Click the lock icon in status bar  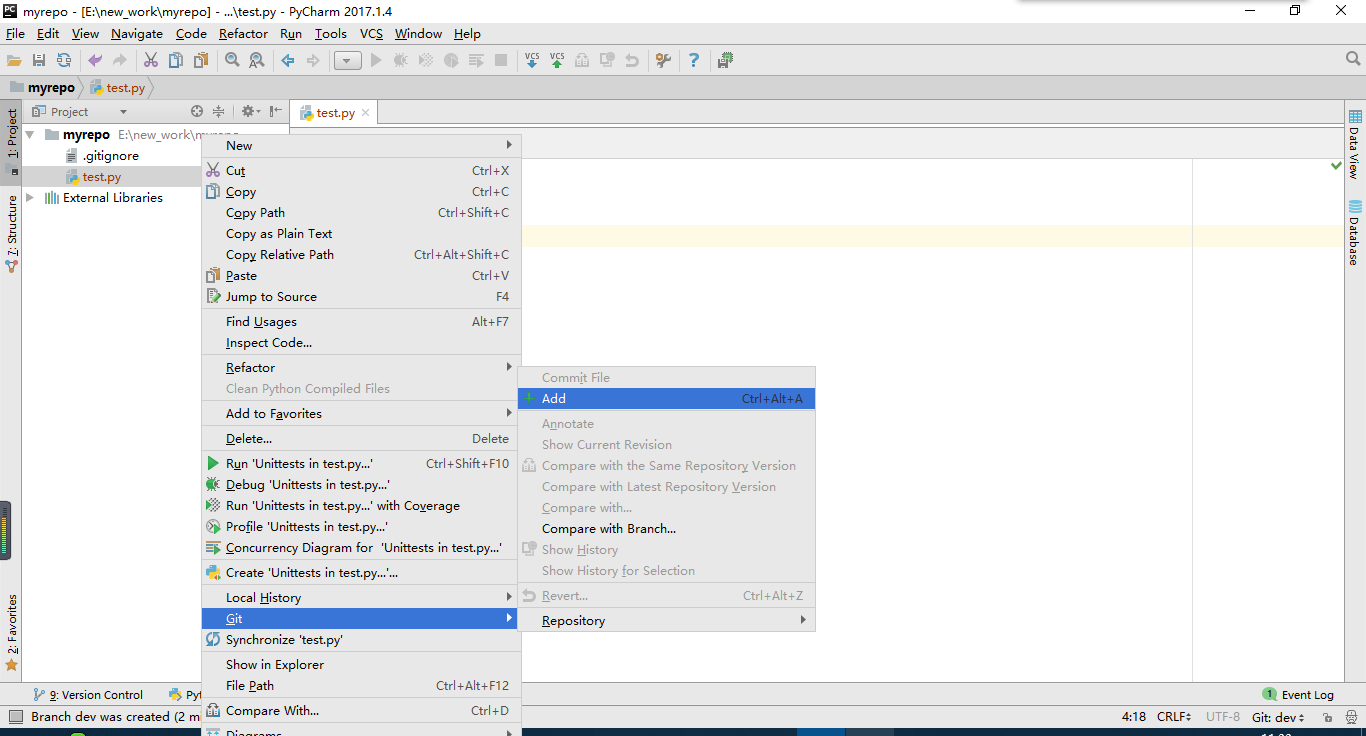pos(1326,717)
